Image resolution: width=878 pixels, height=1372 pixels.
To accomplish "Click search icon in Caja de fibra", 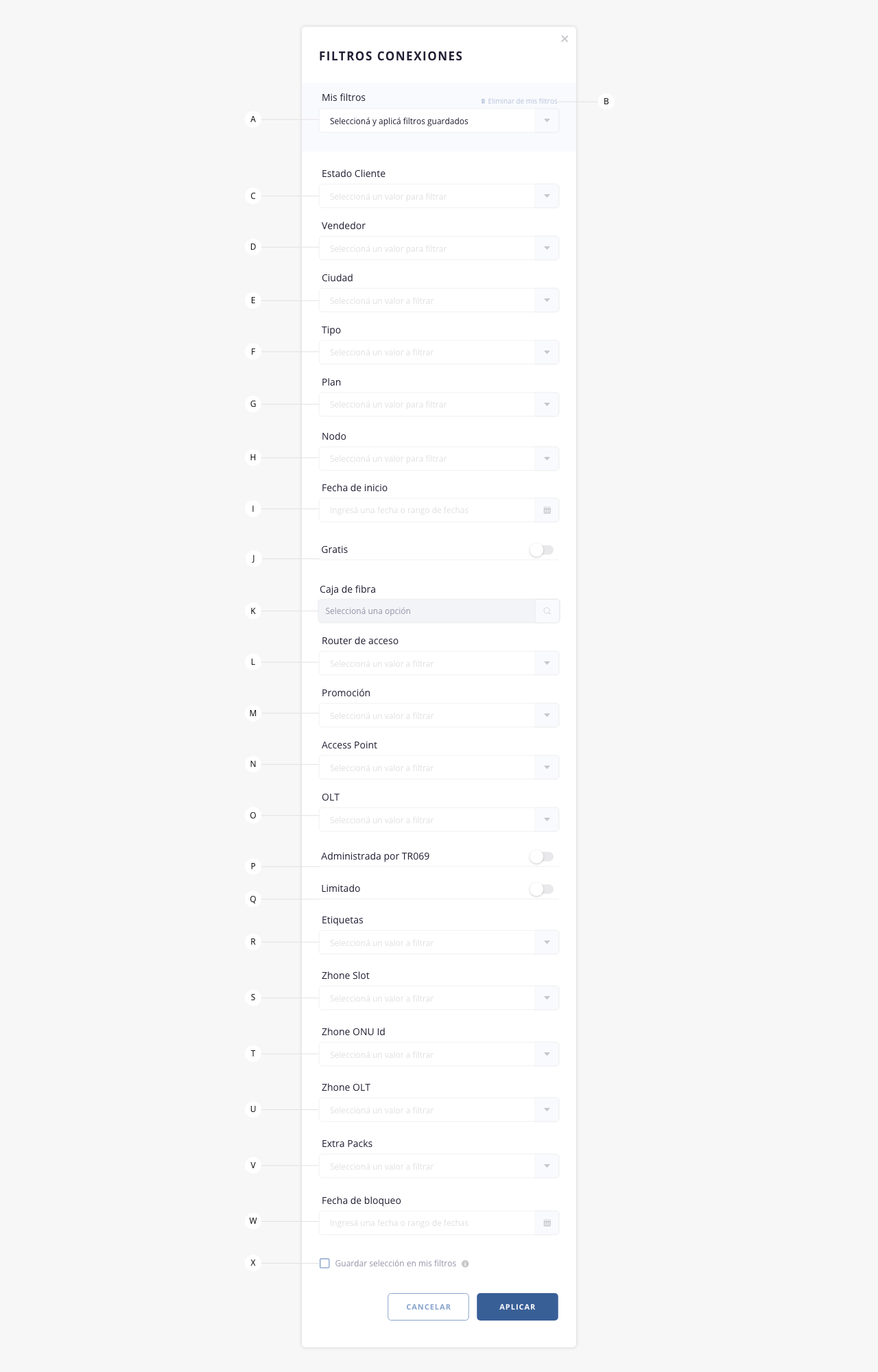I will pyautogui.click(x=547, y=611).
